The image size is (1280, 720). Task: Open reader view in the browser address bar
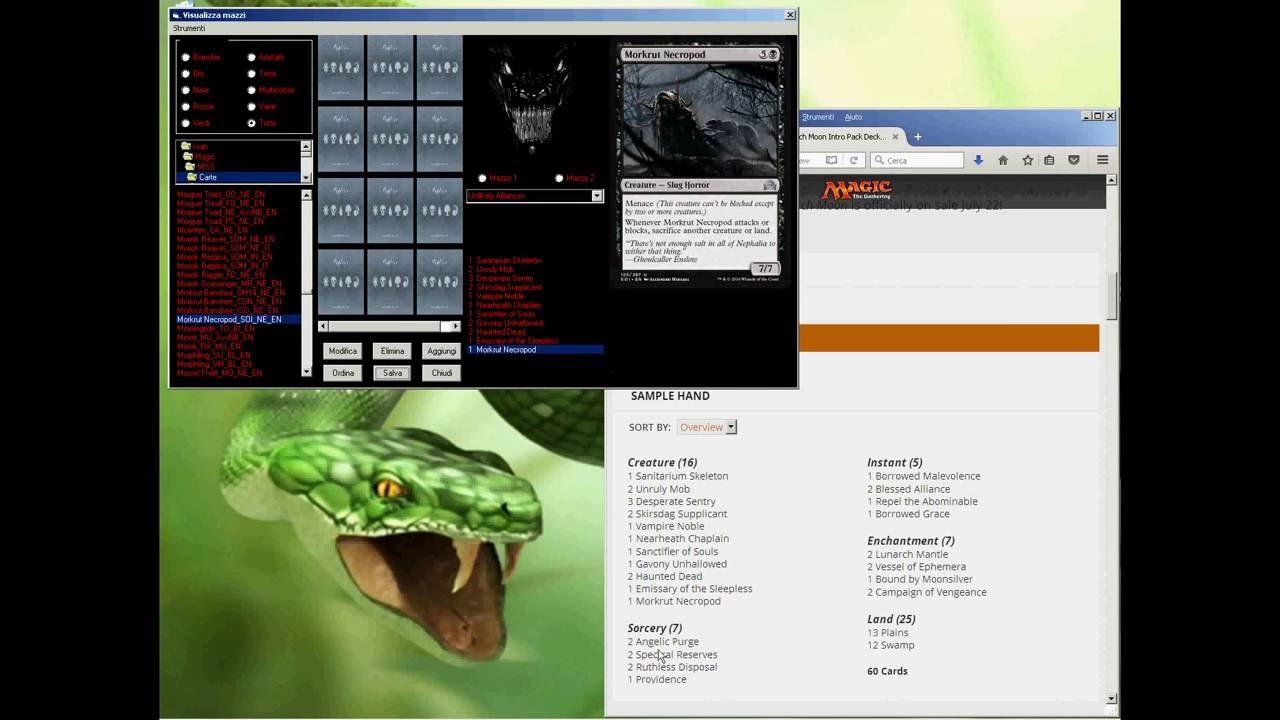831,160
